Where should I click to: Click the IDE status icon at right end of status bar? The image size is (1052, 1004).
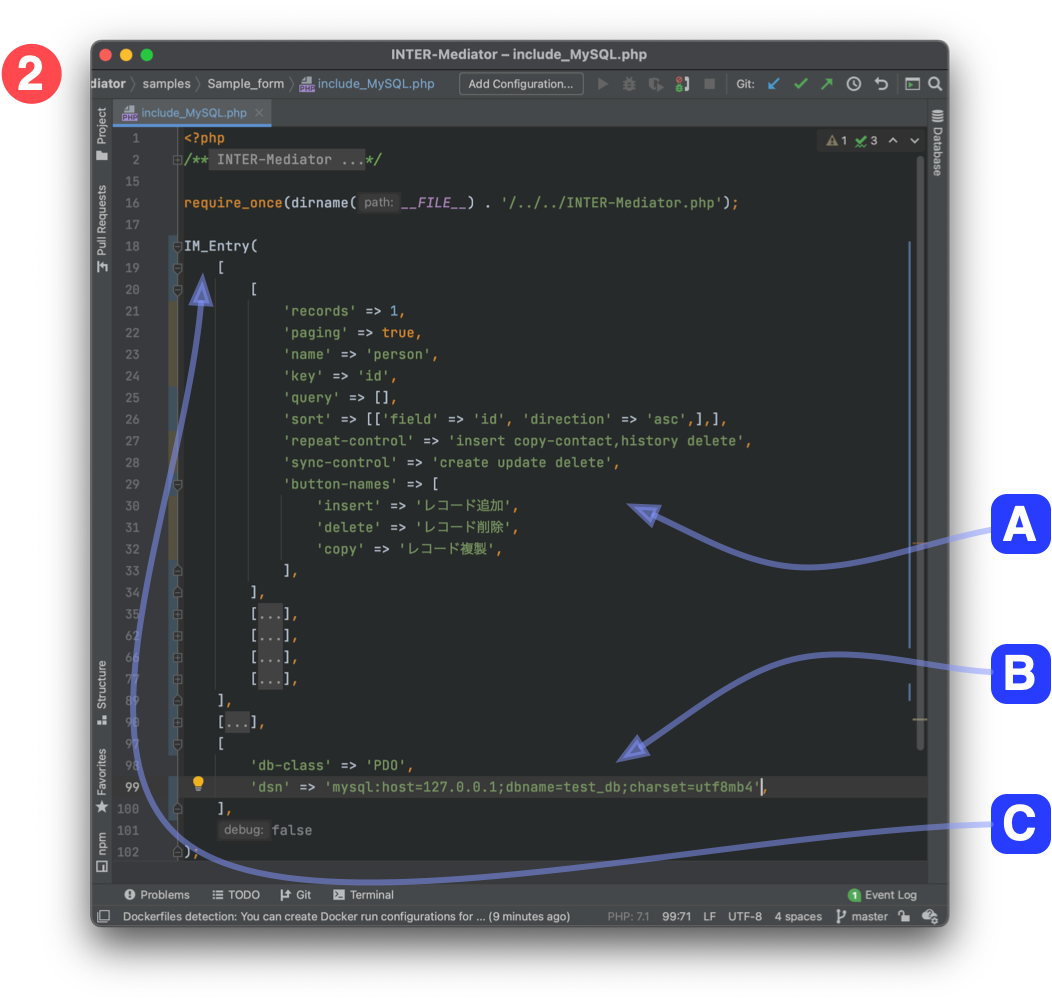(x=929, y=916)
